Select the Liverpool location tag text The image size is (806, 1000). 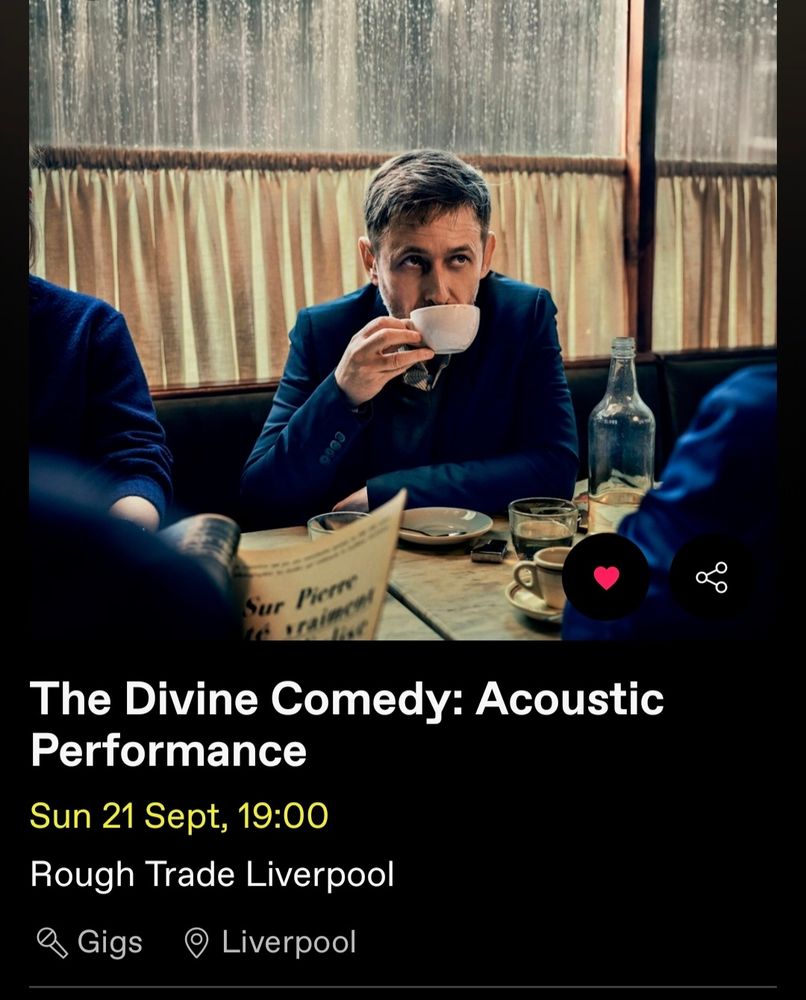click(289, 943)
